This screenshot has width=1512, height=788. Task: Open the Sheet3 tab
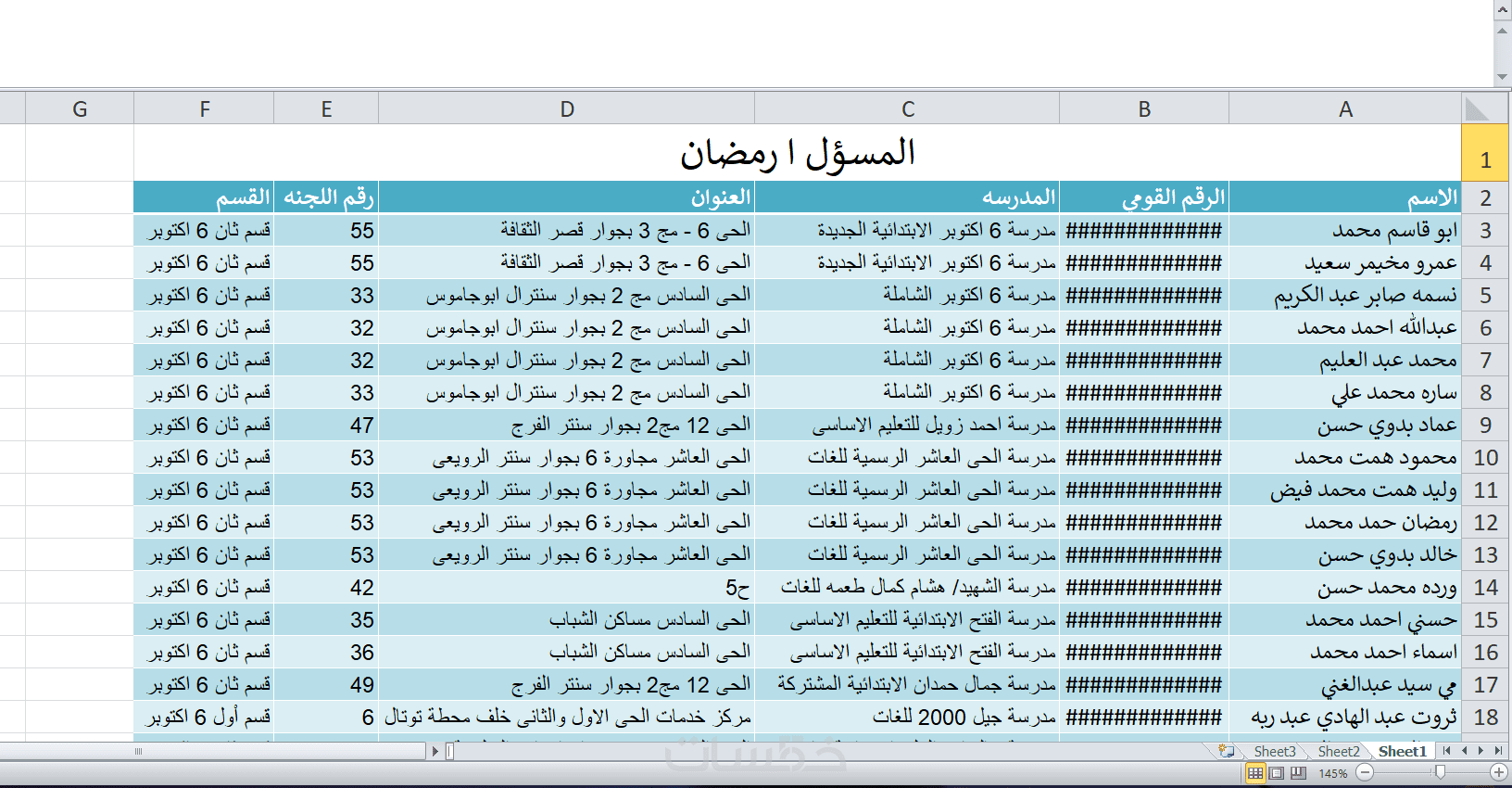click(1274, 751)
